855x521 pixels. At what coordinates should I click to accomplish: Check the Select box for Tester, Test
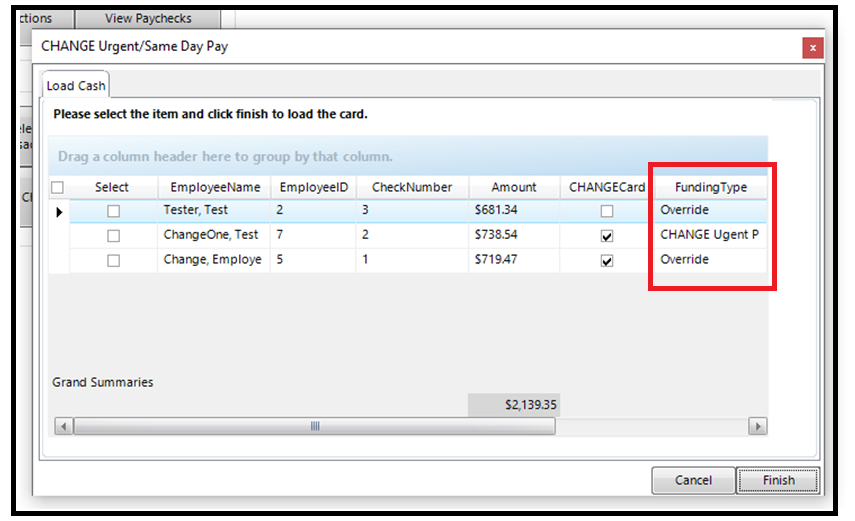(113, 211)
